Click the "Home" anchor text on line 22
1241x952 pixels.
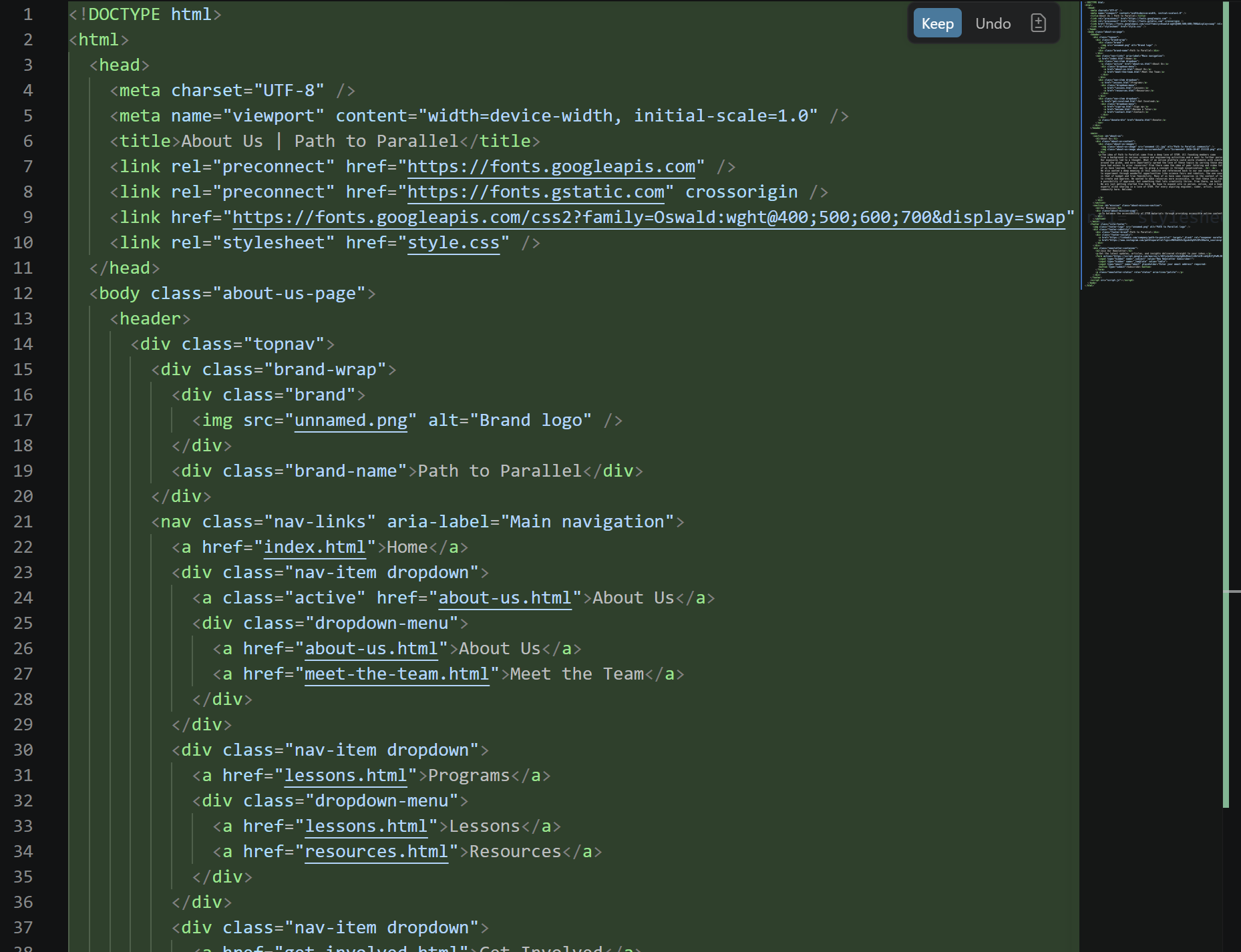point(407,547)
